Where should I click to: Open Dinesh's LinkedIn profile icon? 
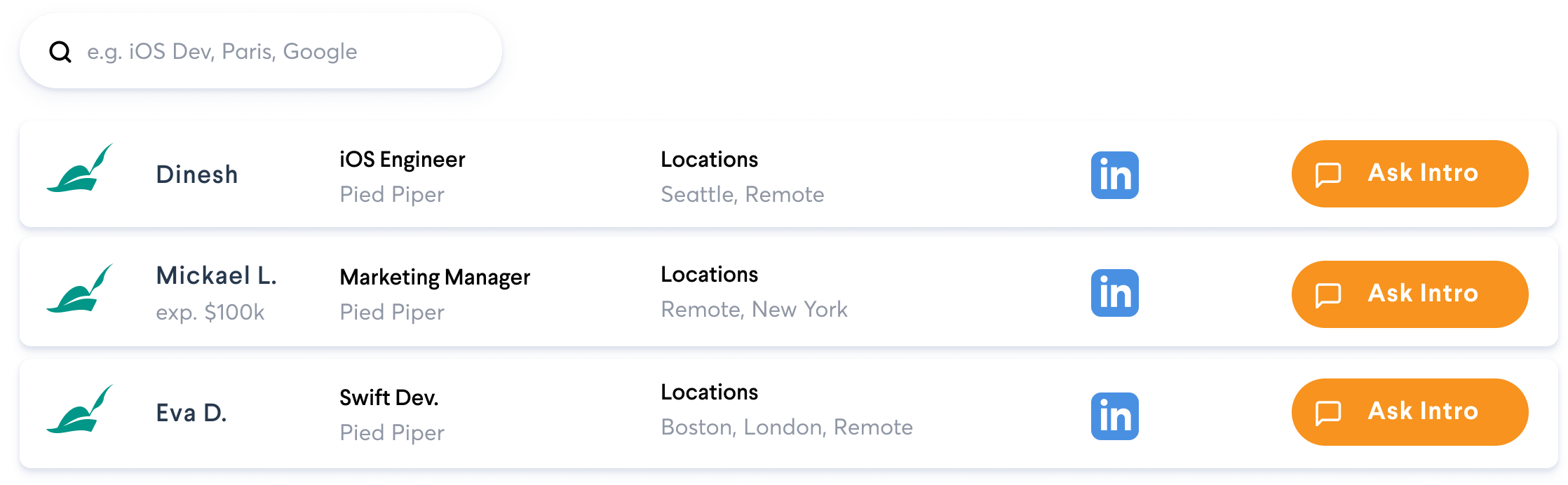click(1114, 175)
